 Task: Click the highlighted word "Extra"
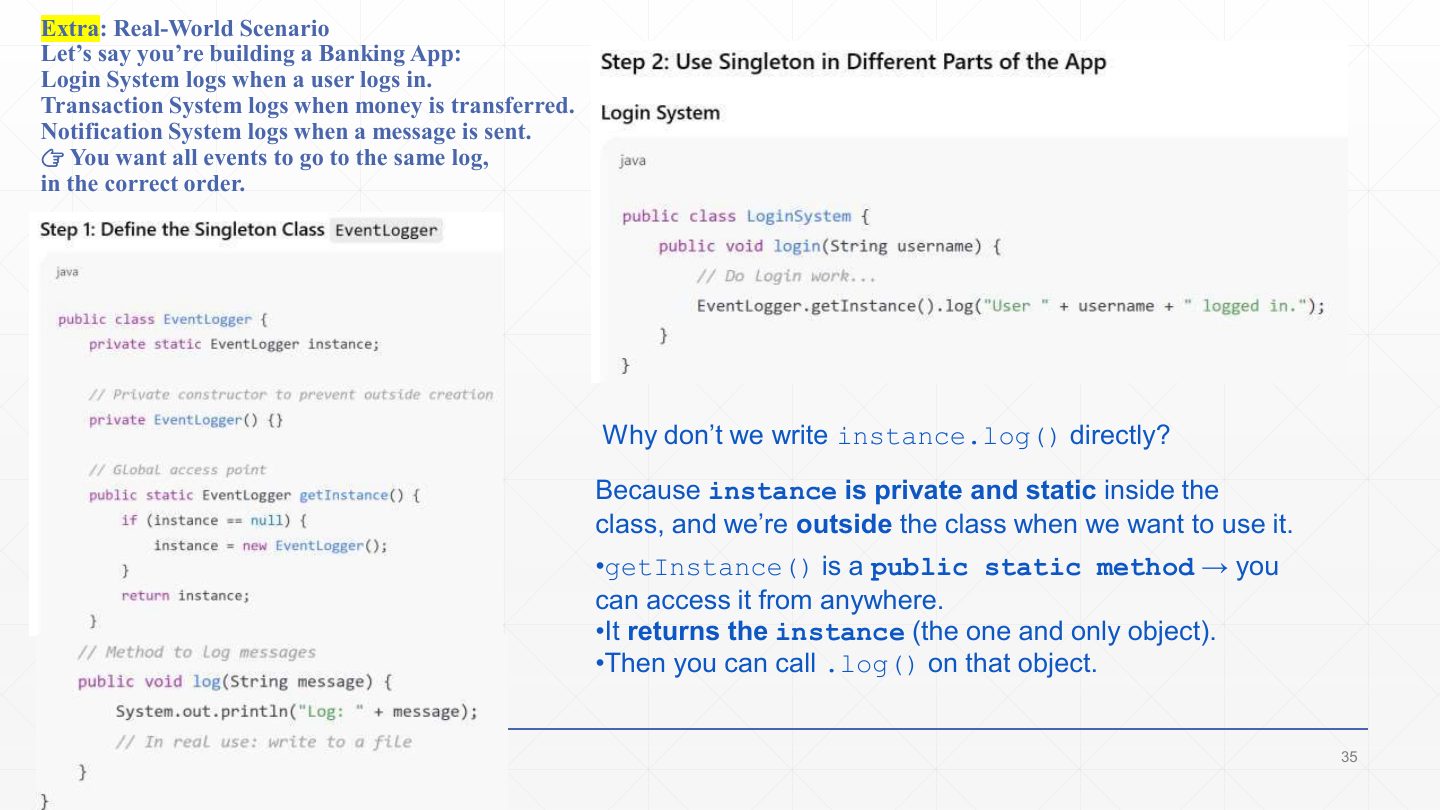tap(71, 28)
